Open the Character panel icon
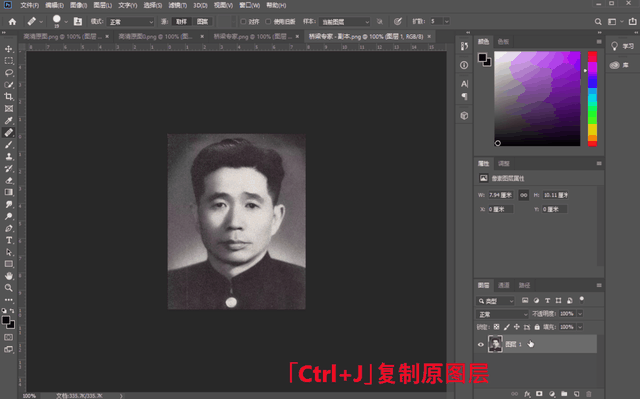The height and width of the screenshot is (399, 640). click(464, 84)
